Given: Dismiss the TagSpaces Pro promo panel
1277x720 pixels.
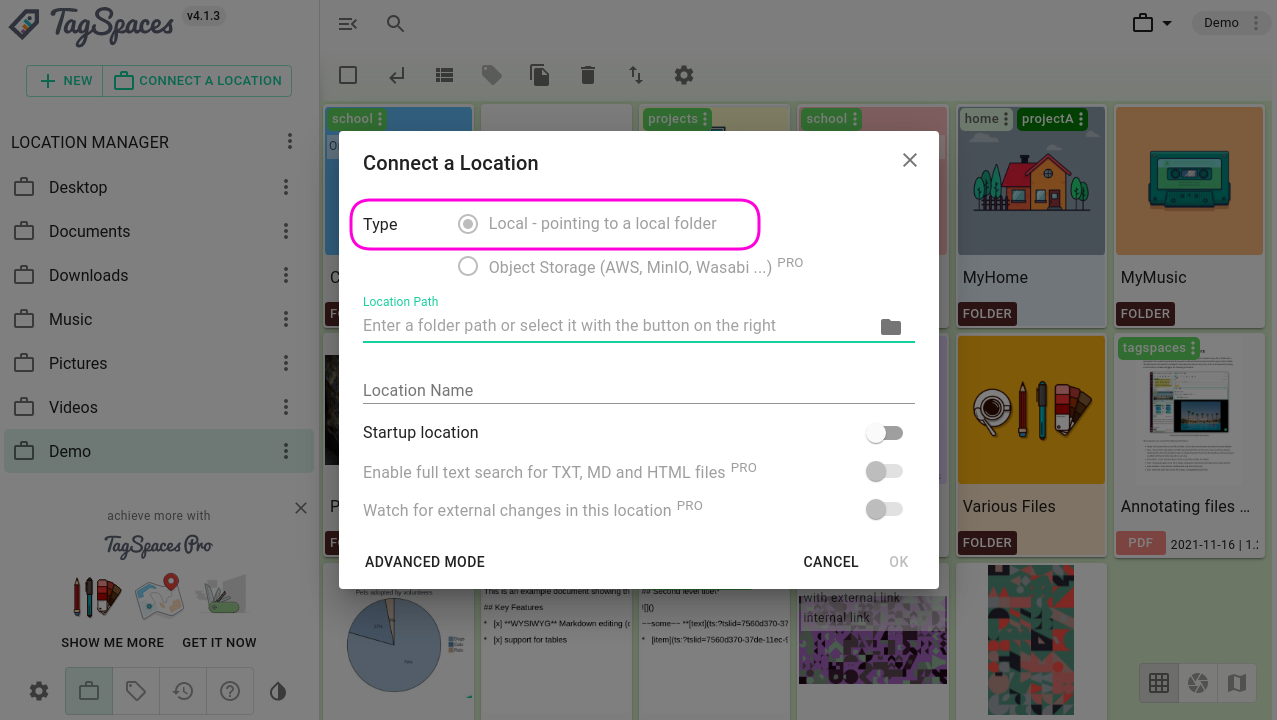Looking at the screenshot, I should point(301,508).
